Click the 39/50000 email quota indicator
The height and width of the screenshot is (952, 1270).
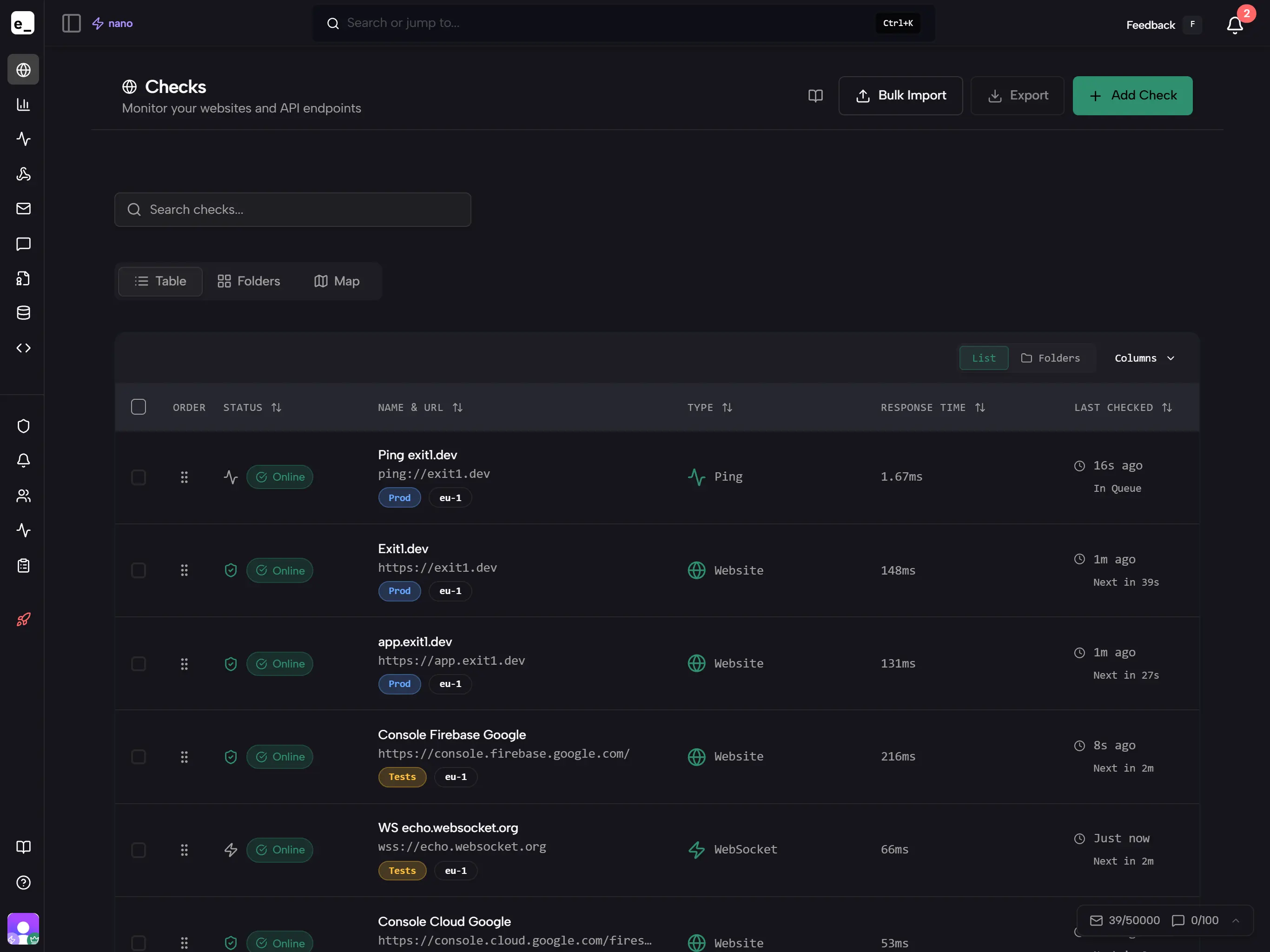(1124, 920)
